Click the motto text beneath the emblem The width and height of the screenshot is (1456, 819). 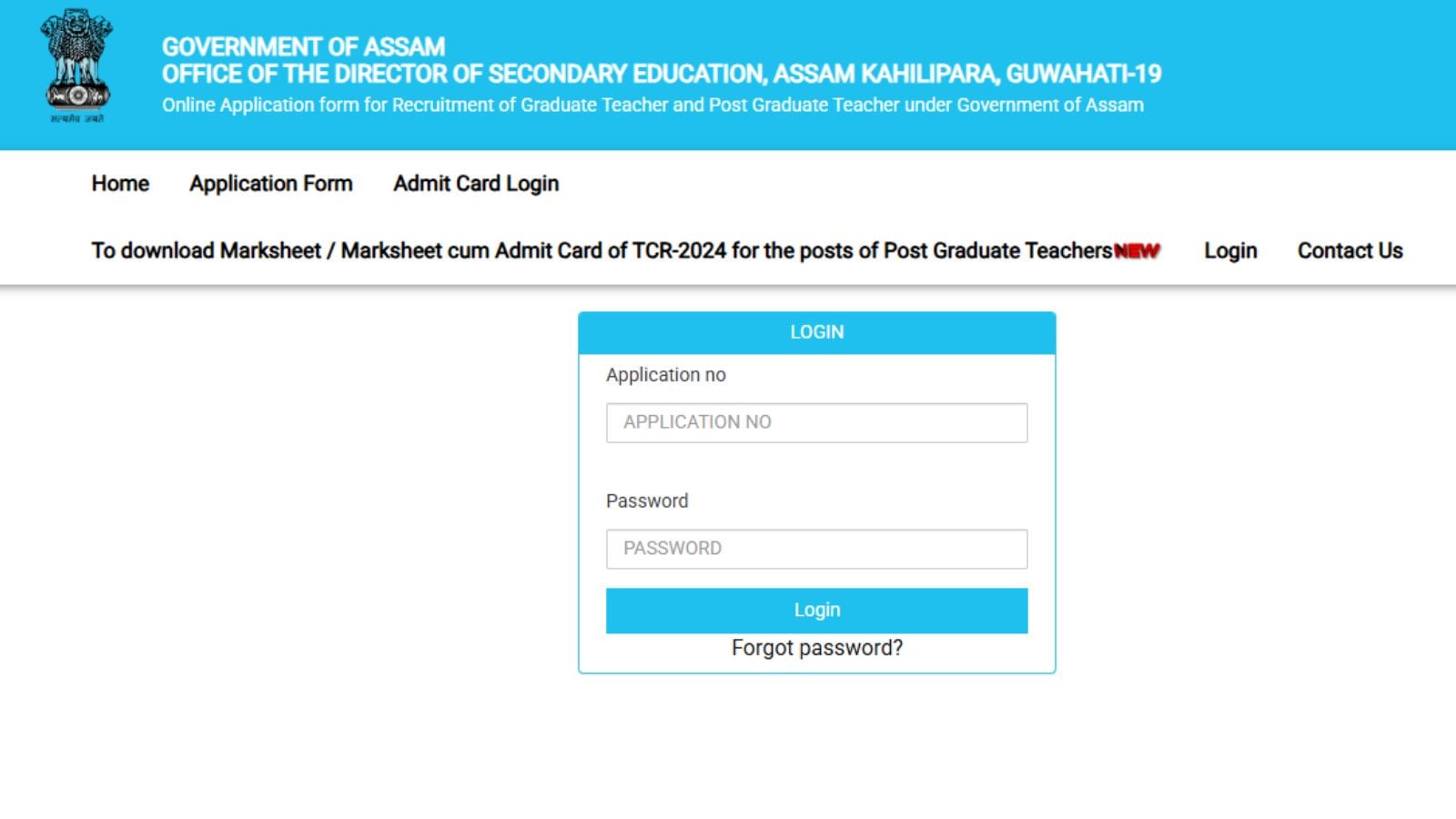coord(76,118)
